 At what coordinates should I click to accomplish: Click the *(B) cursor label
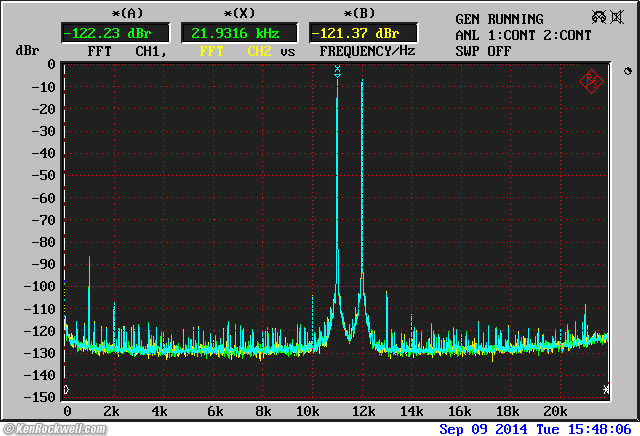357,13
